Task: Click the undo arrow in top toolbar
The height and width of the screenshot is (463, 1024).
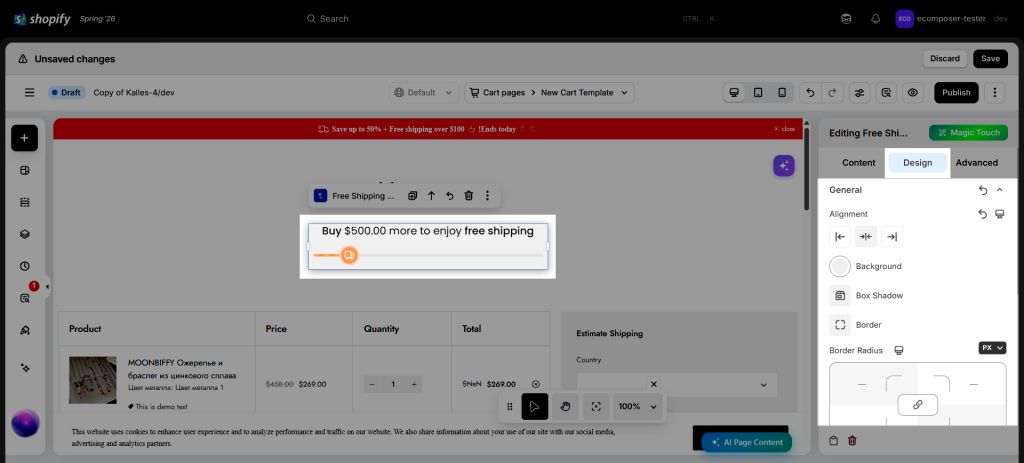Action: coord(810,93)
